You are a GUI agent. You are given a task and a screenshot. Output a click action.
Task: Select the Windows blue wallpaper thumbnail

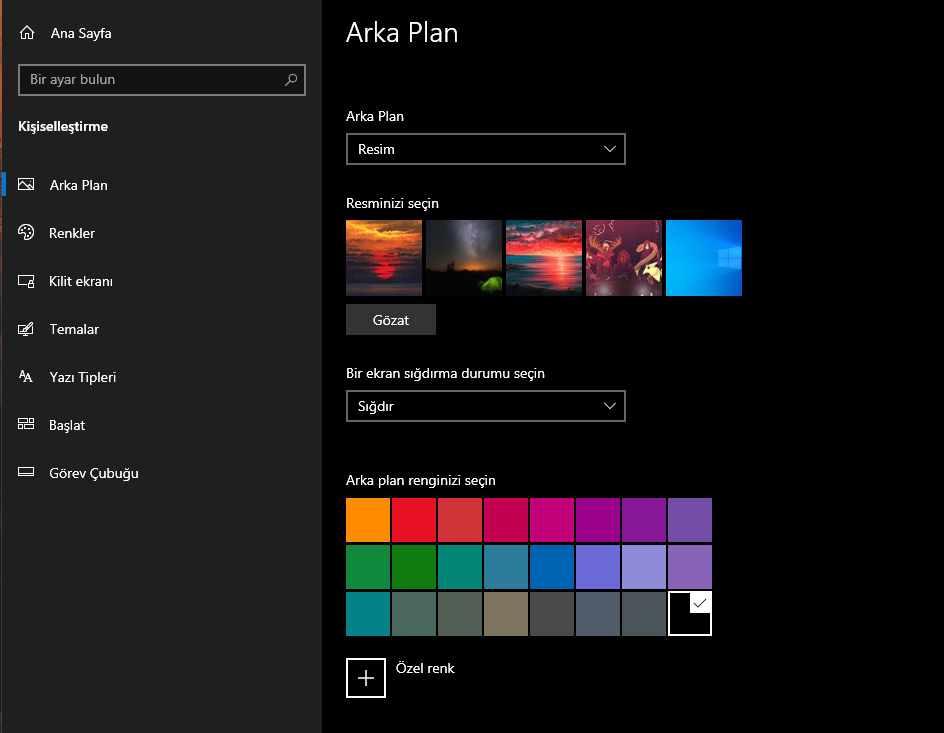click(704, 258)
